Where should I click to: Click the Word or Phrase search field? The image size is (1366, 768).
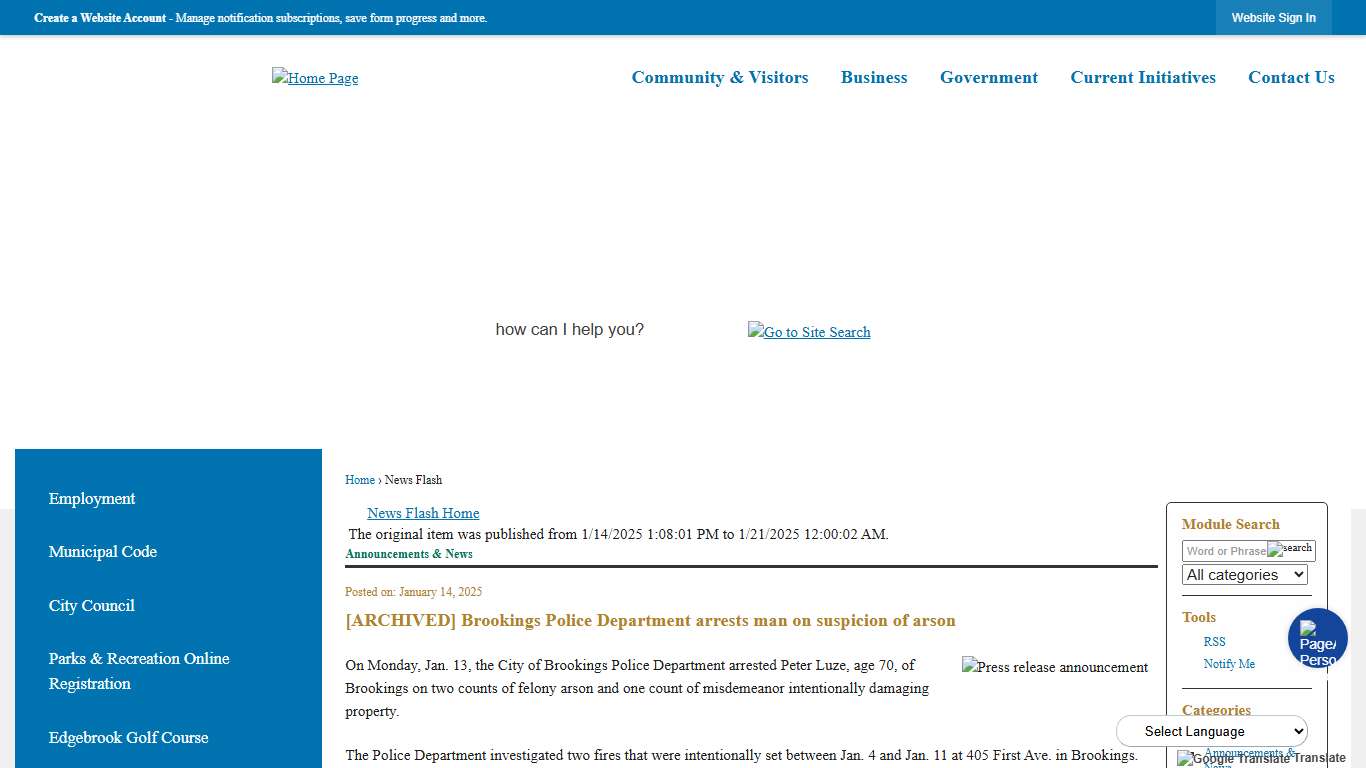(x=1225, y=551)
